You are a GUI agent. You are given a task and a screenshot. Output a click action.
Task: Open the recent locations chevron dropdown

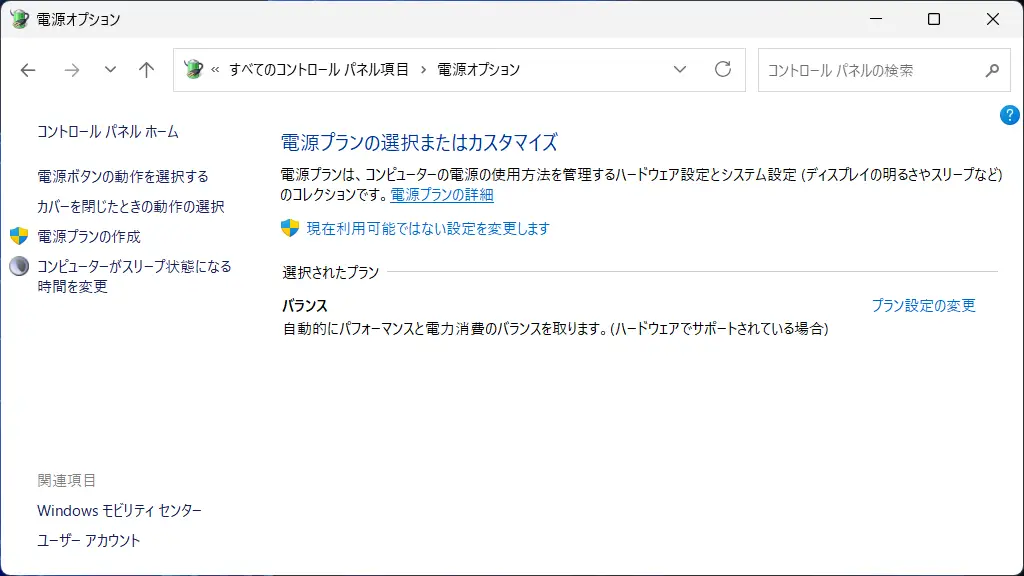[x=110, y=70]
